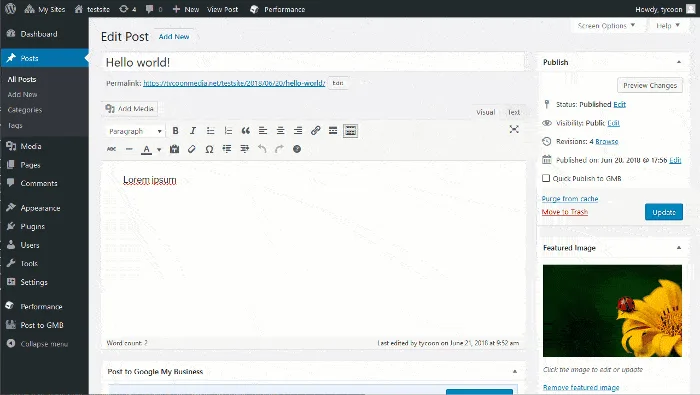This screenshot has width=700, height=395.
Task: Collapse the Featured Image box
Action: tap(679, 248)
